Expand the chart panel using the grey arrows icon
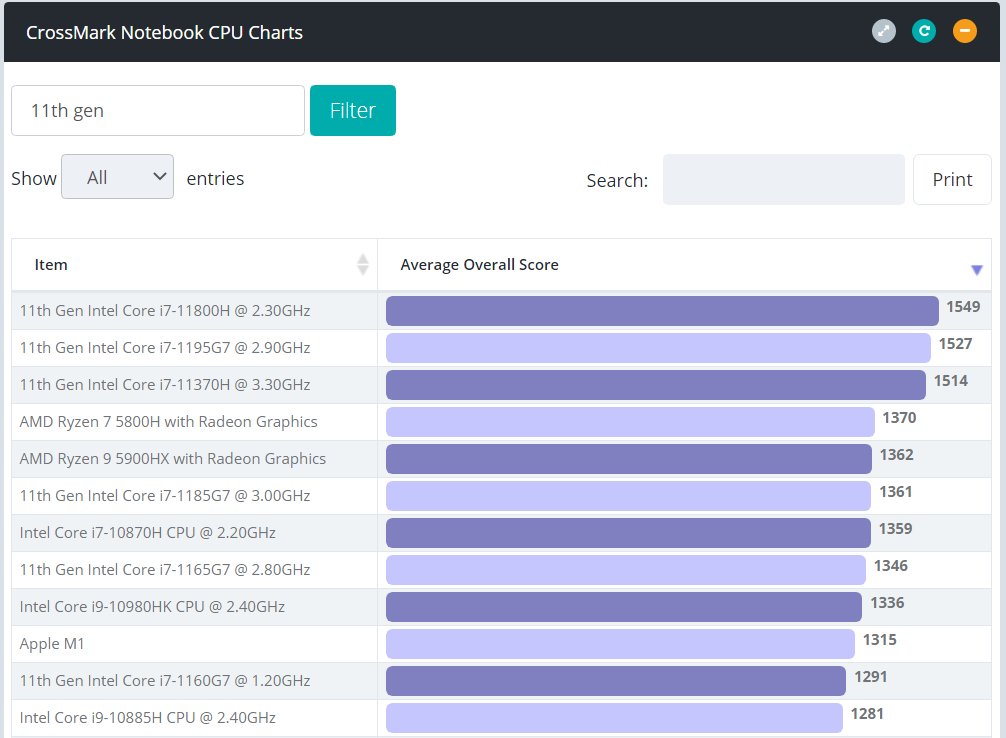Image resolution: width=1006 pixels, height=738 pixels. [x=883, y=31]
